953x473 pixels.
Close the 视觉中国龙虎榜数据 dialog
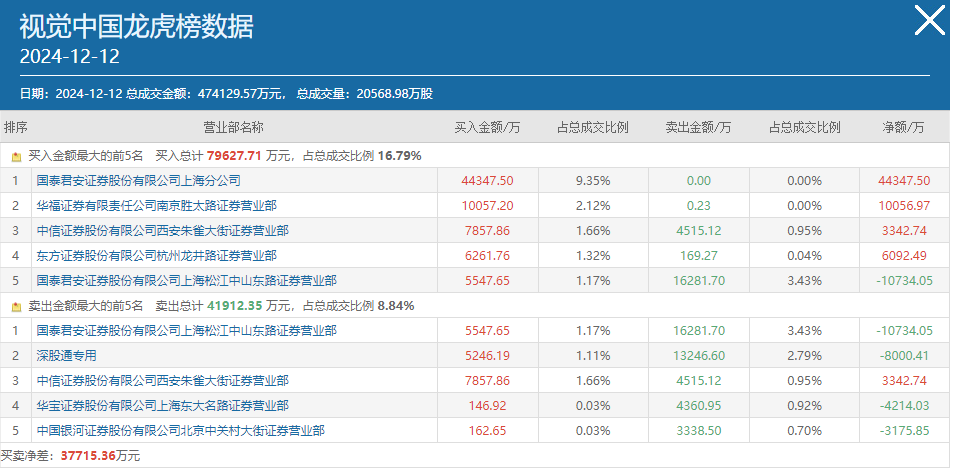point(930,21)
